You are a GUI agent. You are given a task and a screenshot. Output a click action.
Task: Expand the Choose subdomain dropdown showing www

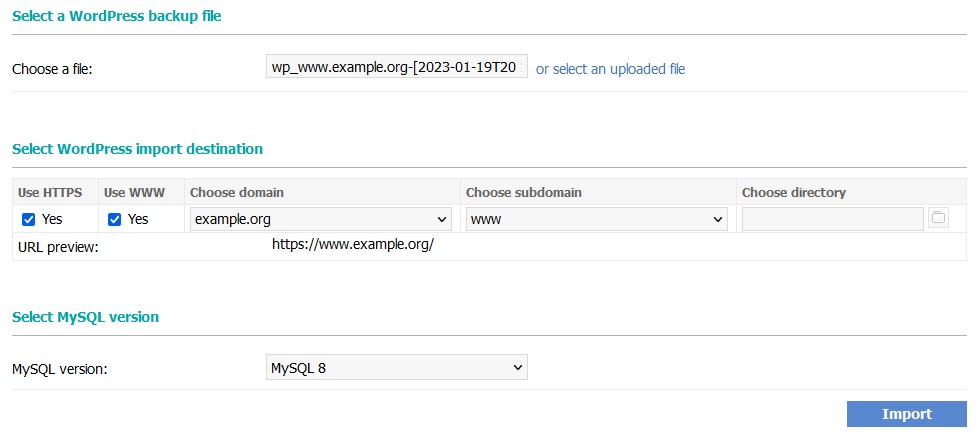597,219
